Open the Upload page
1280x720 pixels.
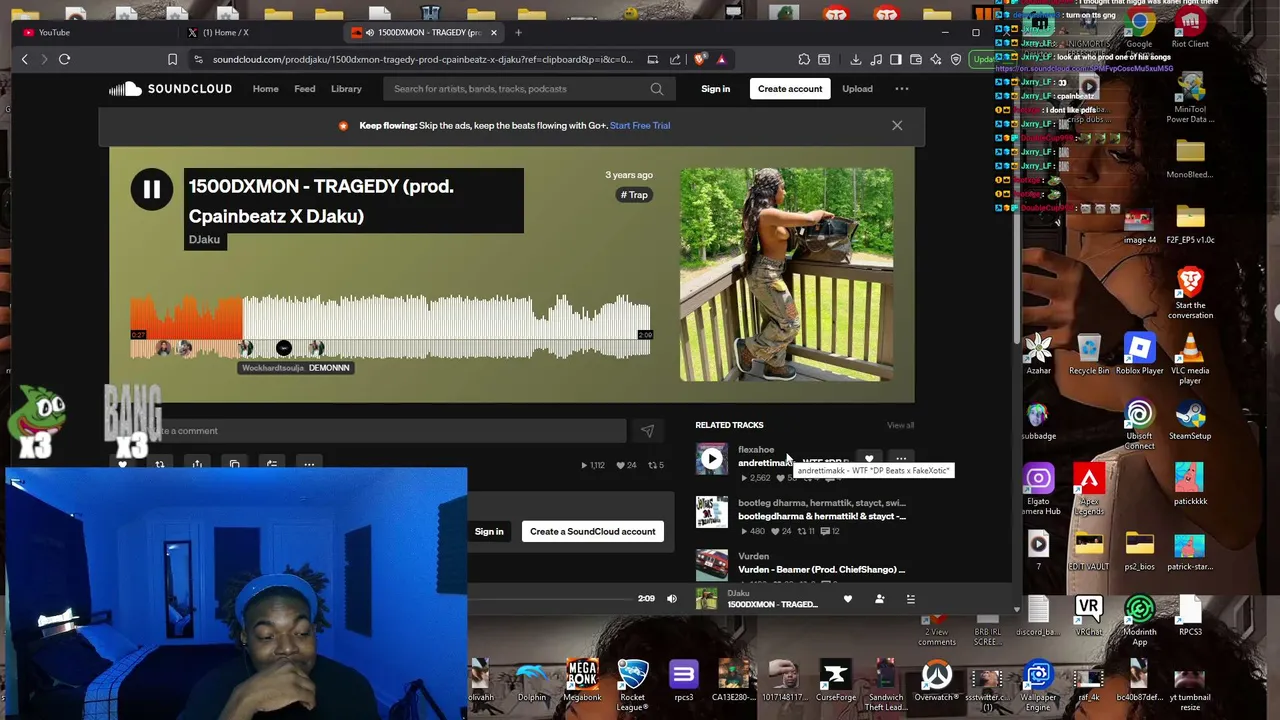pyautogui.click(x=857, y=89)
